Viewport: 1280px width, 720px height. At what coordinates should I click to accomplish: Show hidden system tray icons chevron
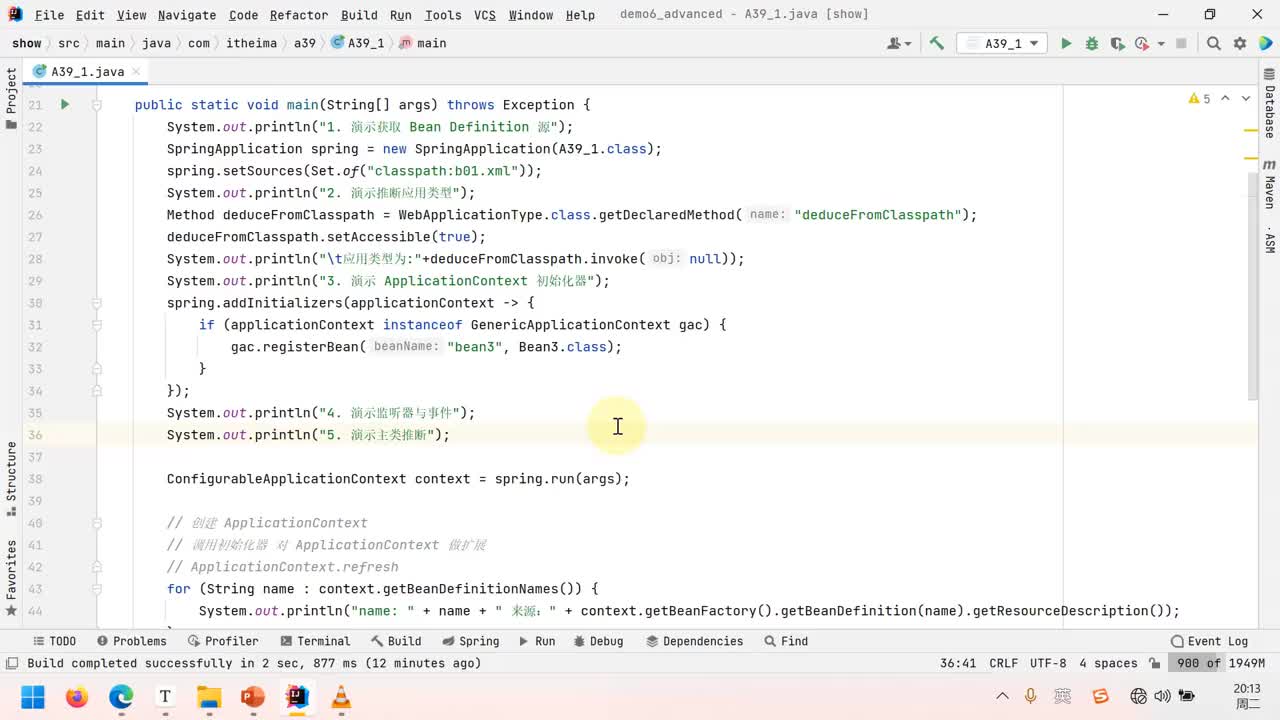coord(1003,696)
